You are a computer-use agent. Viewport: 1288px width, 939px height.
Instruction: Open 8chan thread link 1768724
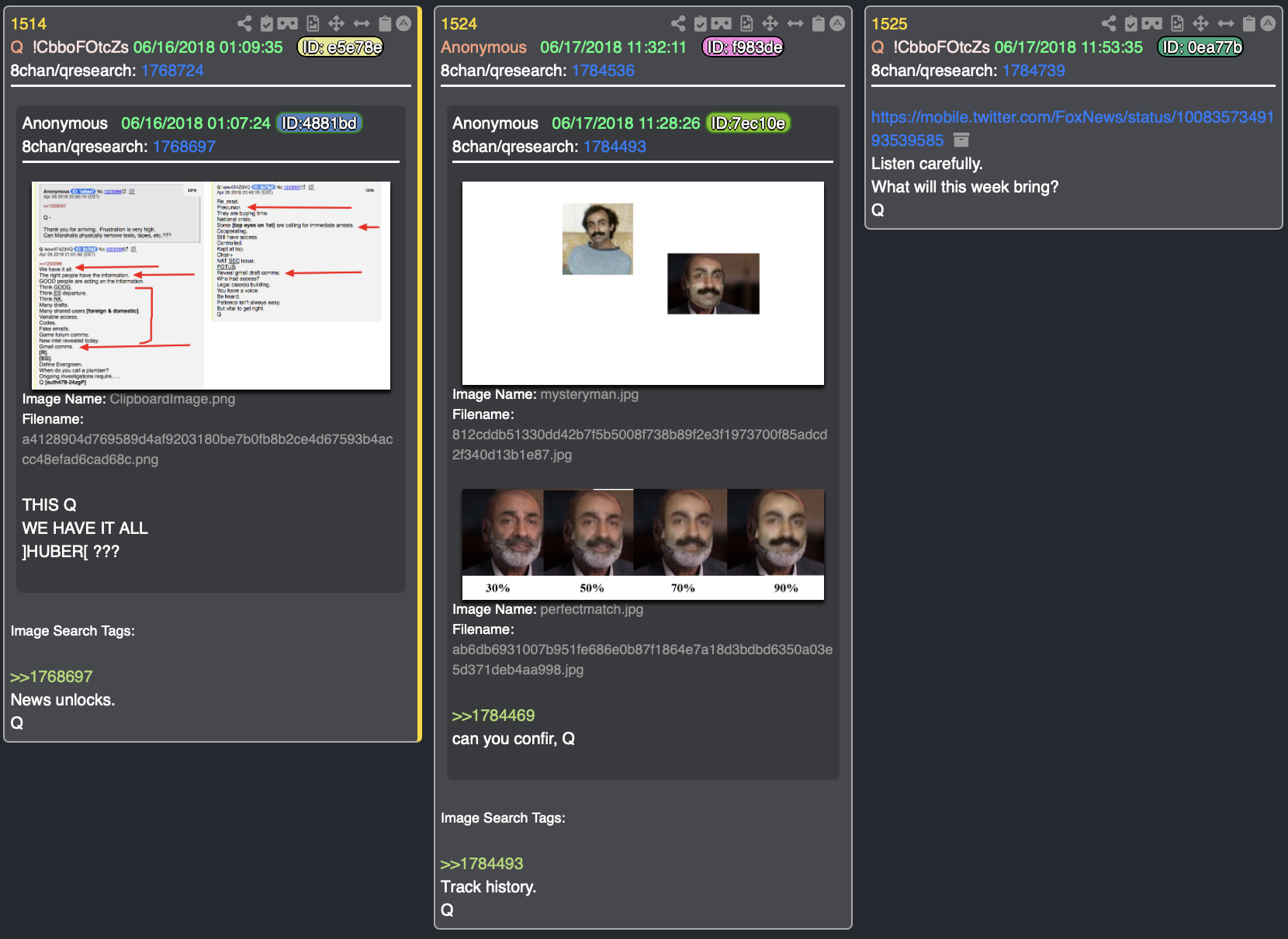pos(172,71)
